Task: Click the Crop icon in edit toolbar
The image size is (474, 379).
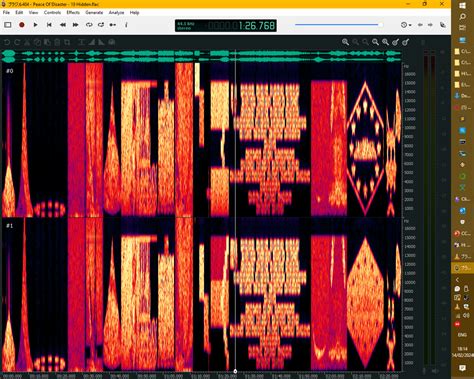Action: [x=67, y=42]
